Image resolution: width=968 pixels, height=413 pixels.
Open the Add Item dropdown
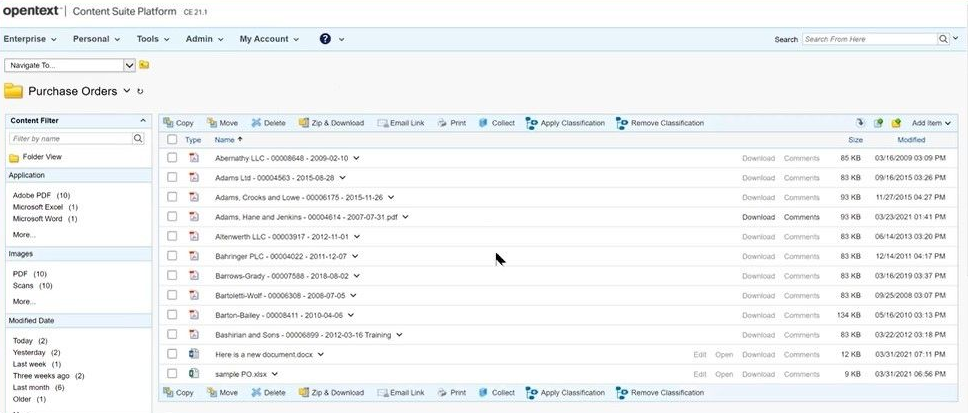931,123
